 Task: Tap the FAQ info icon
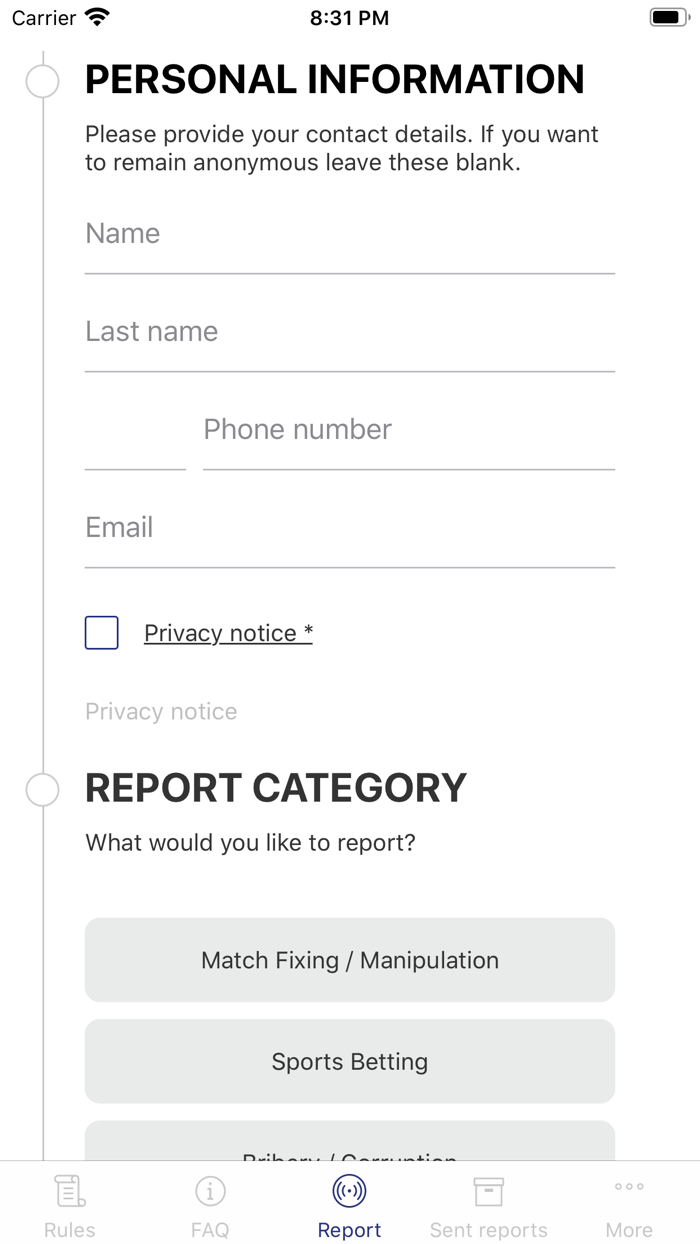click(x=210, y=1191)
